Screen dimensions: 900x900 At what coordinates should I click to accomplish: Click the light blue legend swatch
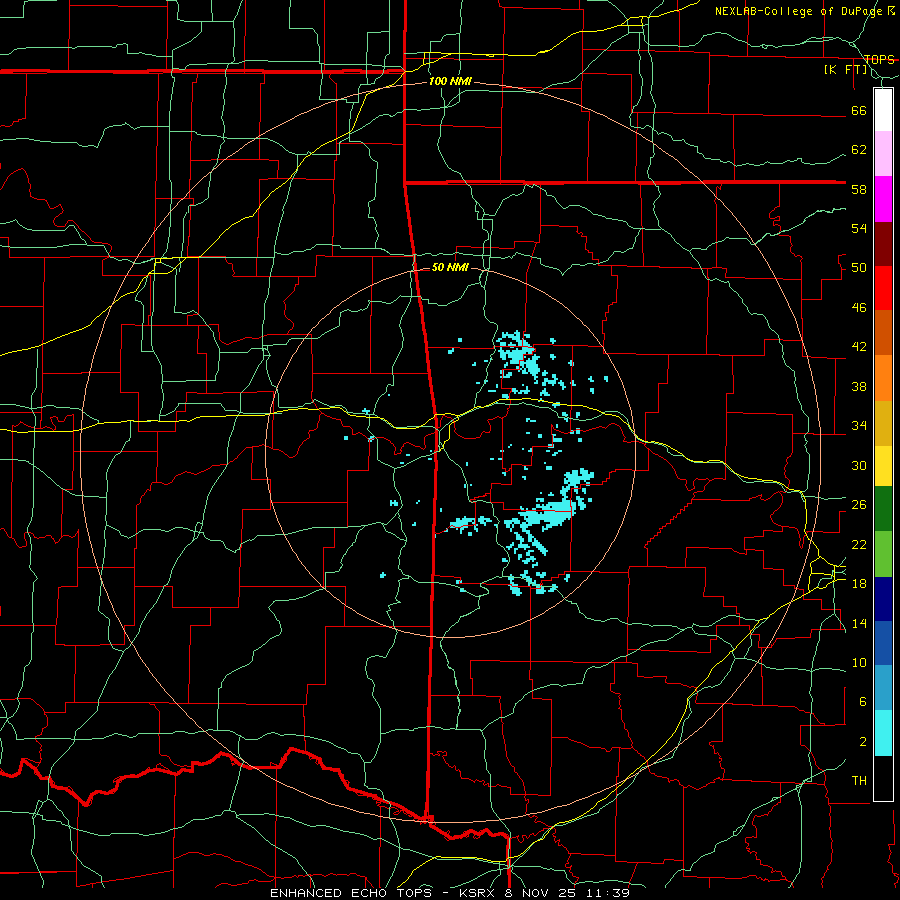[883, 688]
